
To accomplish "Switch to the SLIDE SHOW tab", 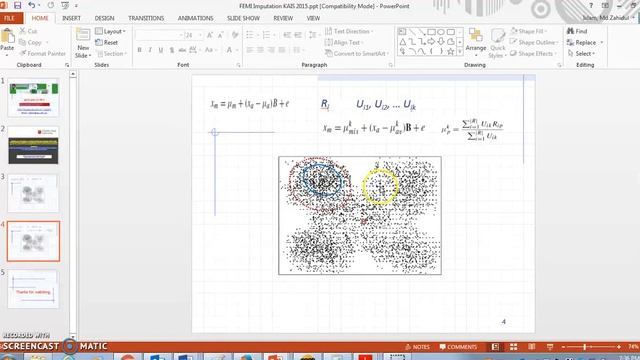I will point(243,18).
